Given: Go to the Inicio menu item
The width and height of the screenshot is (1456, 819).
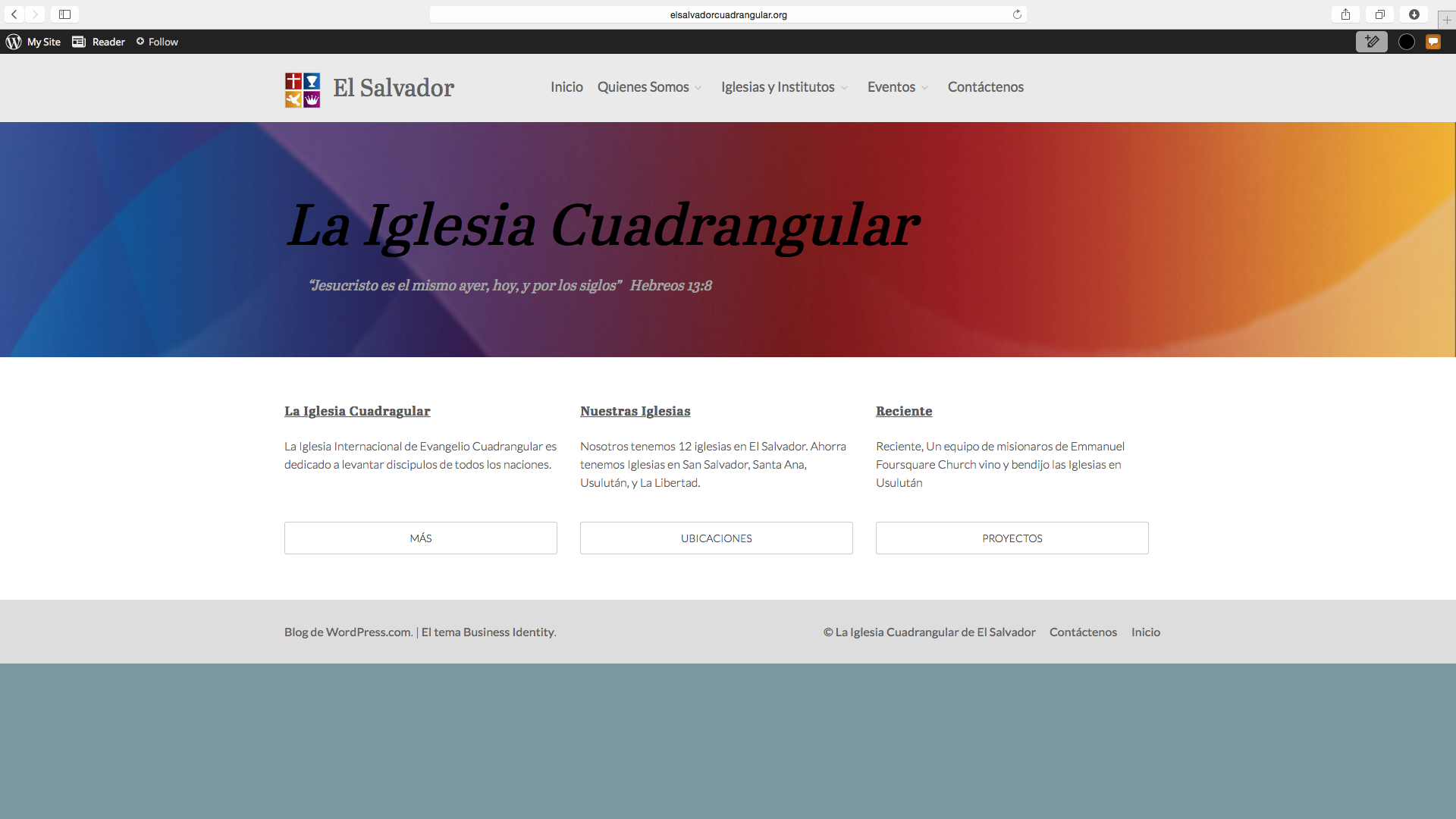Looking at the screenshot, I should pos(566,87).
